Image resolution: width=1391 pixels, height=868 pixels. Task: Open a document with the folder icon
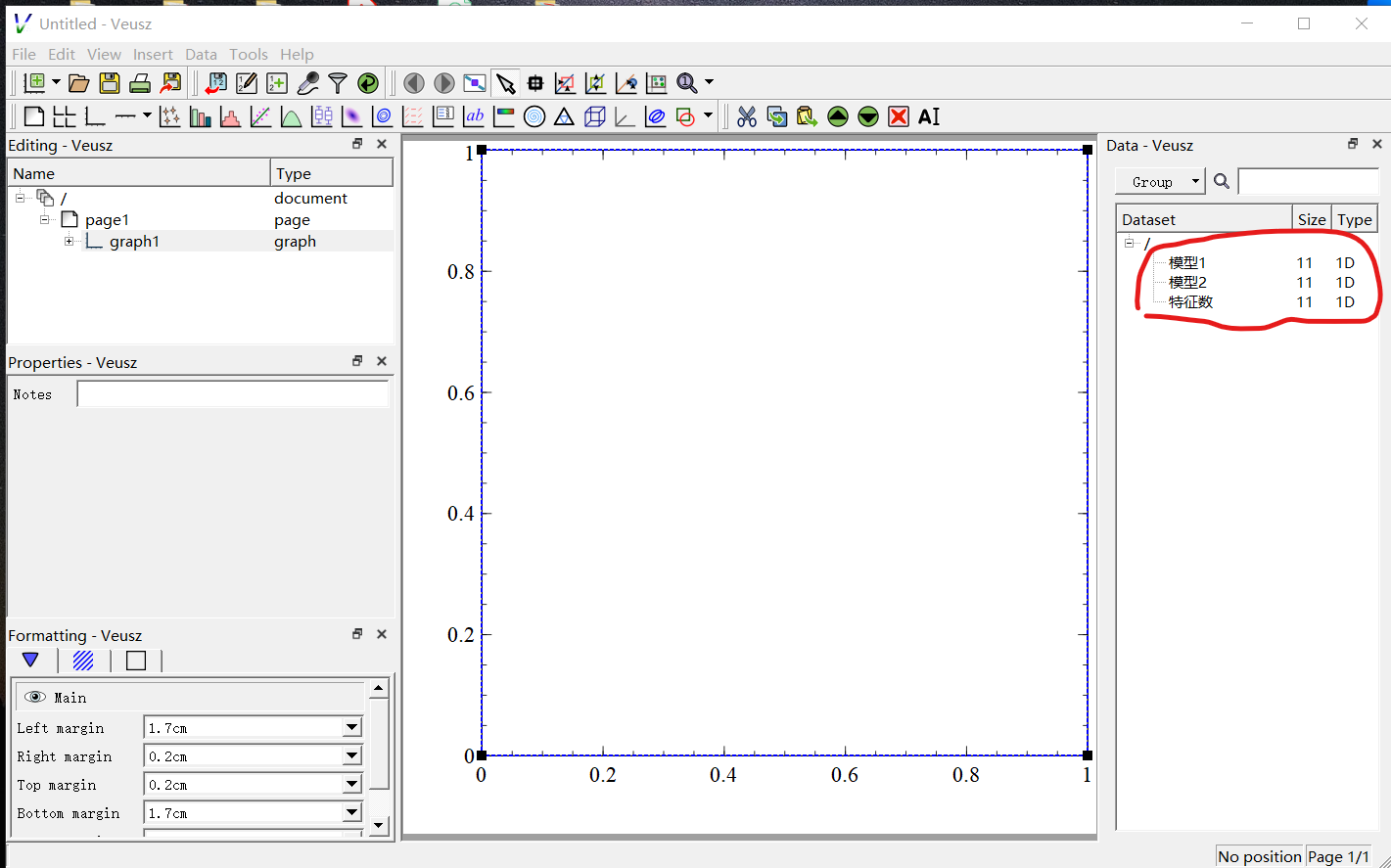point(79,83)
